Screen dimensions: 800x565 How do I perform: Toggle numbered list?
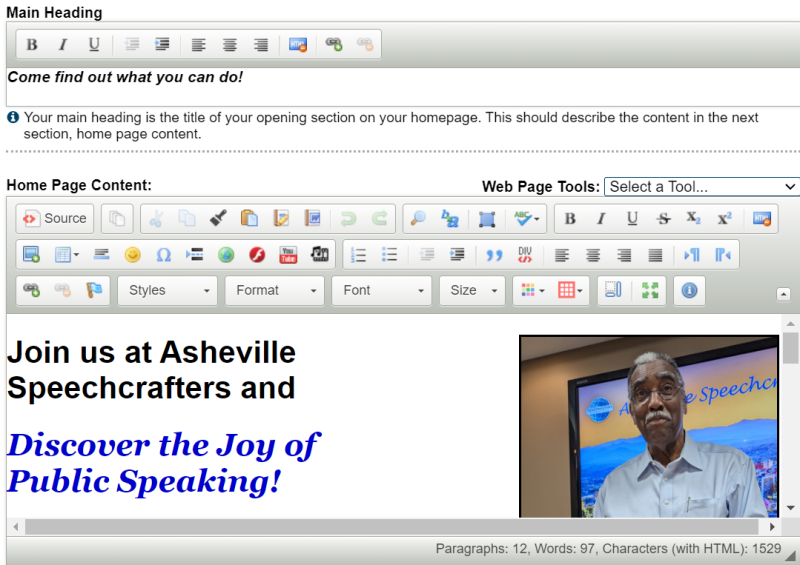point(358,254)
